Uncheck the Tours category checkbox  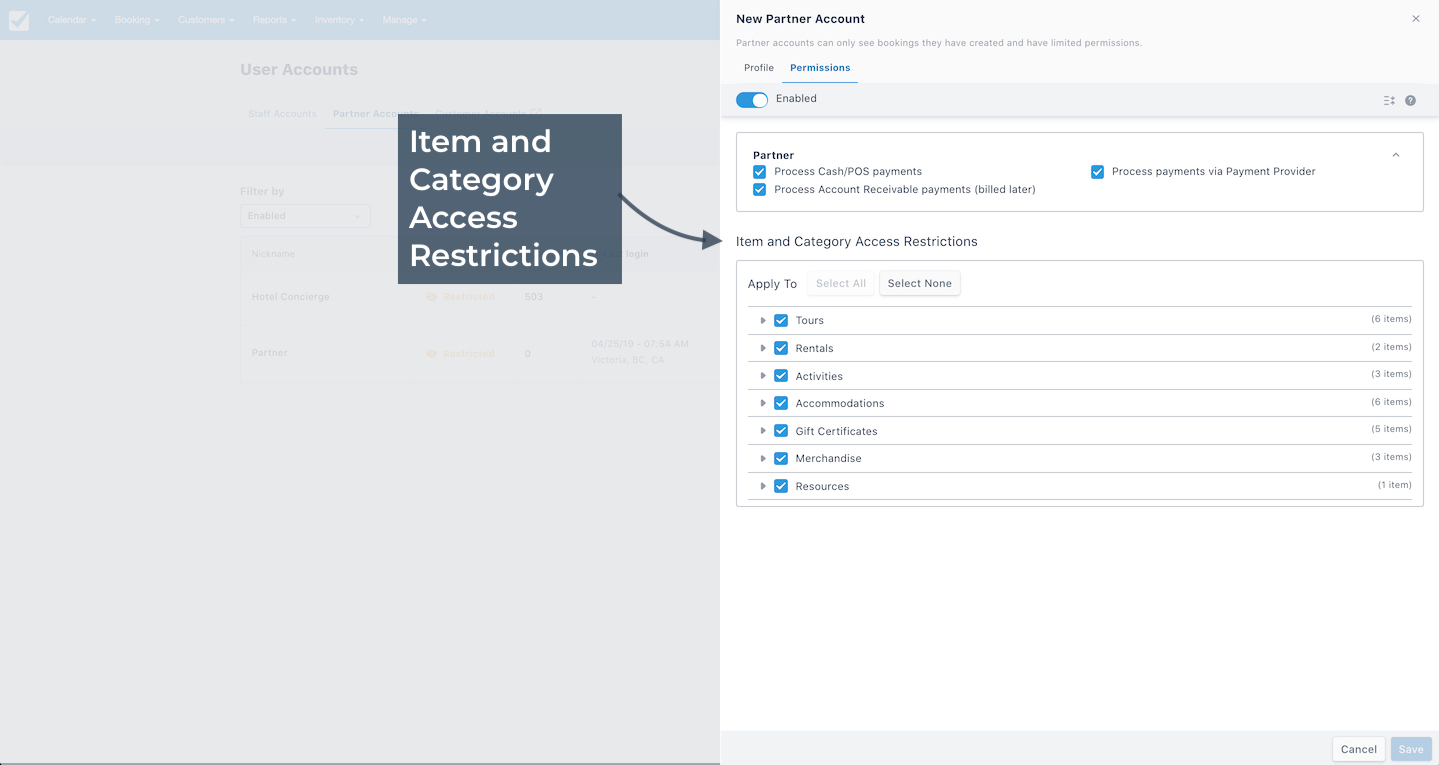click(781, 321)
